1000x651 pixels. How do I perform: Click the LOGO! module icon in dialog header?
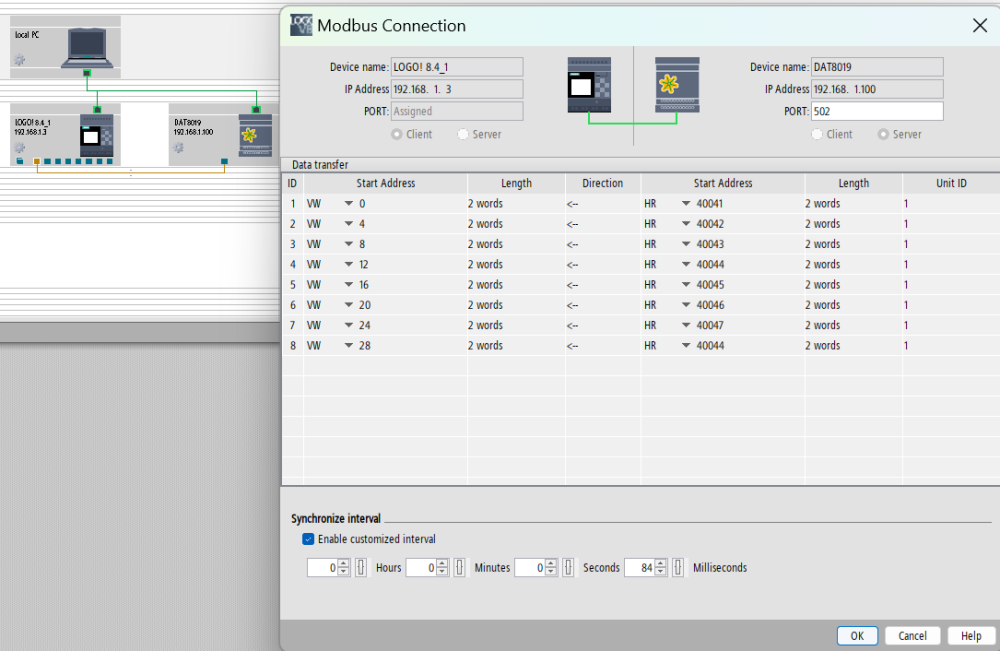tap(588, 85)
